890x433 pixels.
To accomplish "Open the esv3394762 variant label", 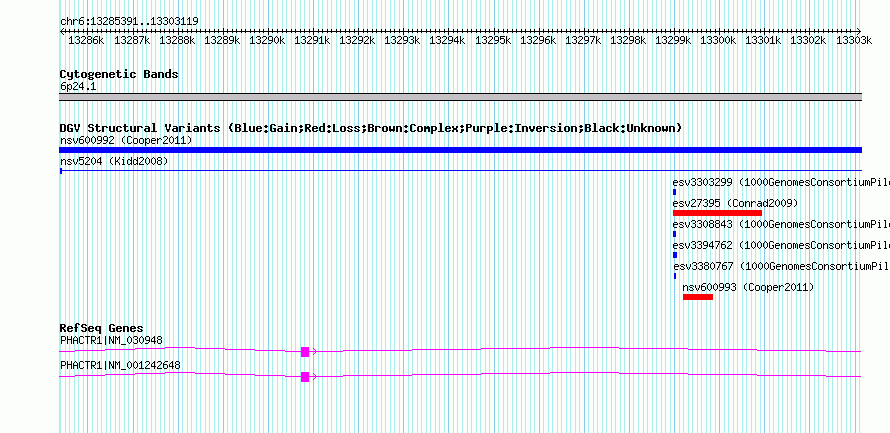I will pyautogui.click(x=781, y=245).
